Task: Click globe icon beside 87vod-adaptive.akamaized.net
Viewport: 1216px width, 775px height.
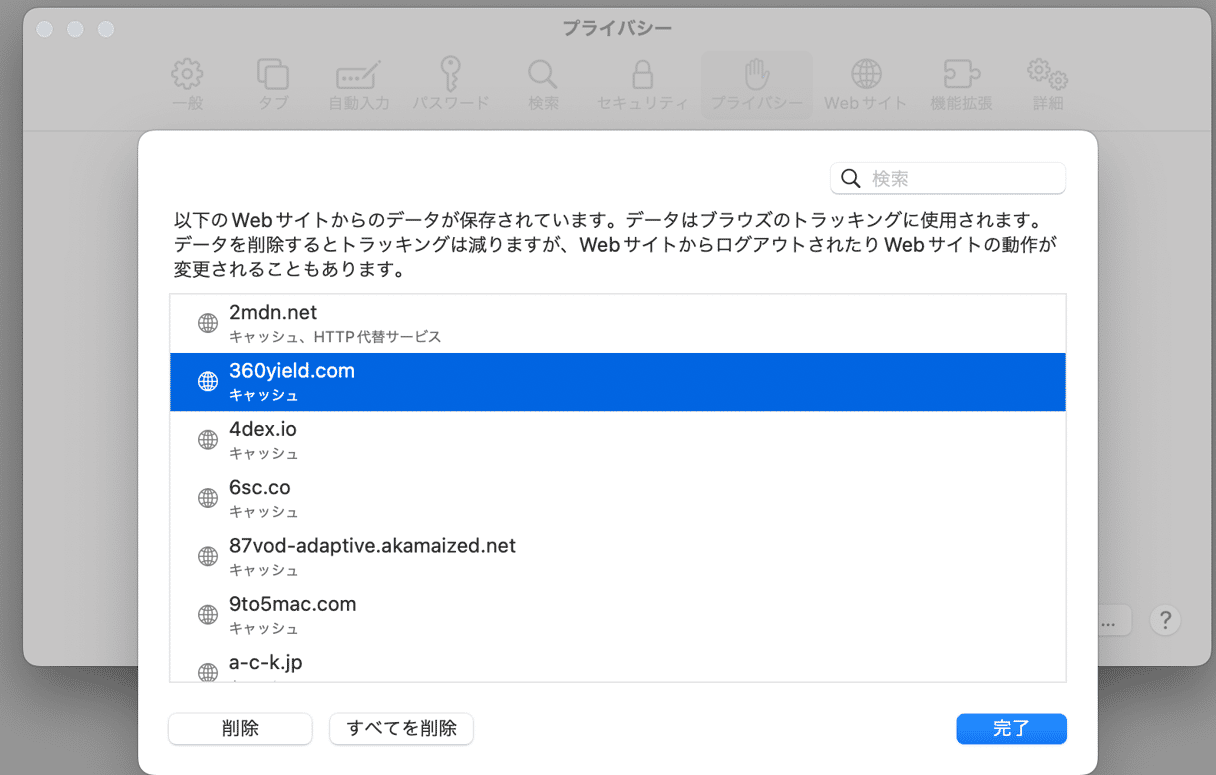Action: [208, 557]
